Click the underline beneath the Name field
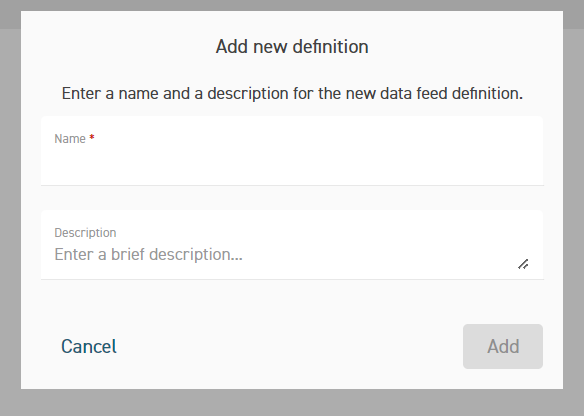This screenshot has width=584, height=416. (292, 185)
